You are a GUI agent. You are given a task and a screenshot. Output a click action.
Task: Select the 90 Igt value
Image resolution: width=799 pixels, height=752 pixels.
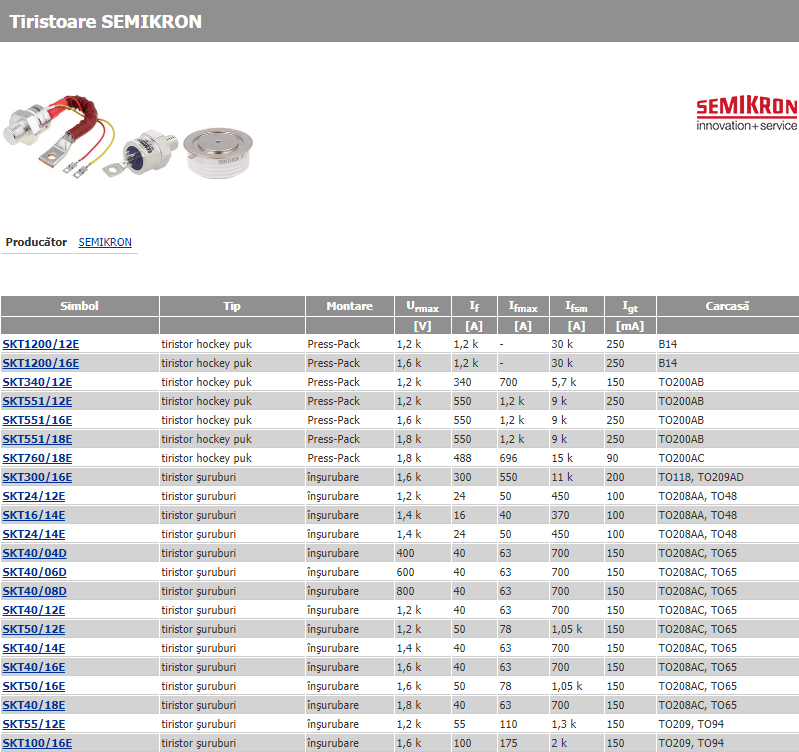pos(612,458)
